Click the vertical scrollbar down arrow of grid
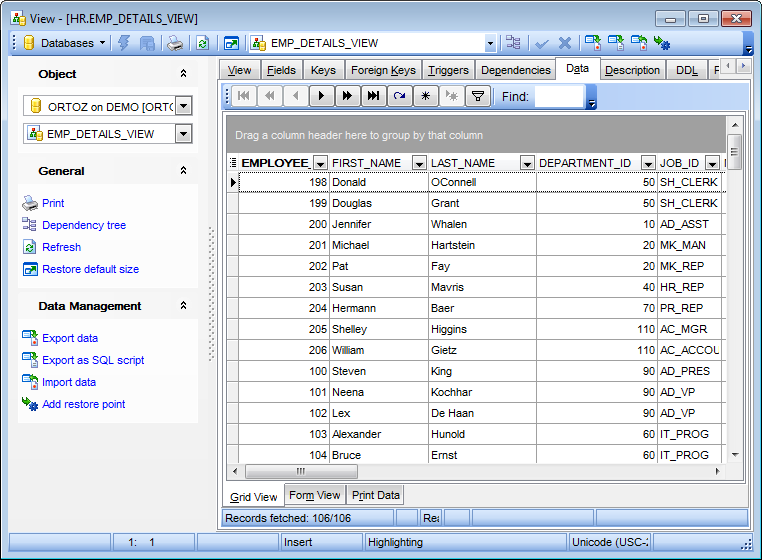Viewport: 762px width, 560px height. [x=735, y=455]
